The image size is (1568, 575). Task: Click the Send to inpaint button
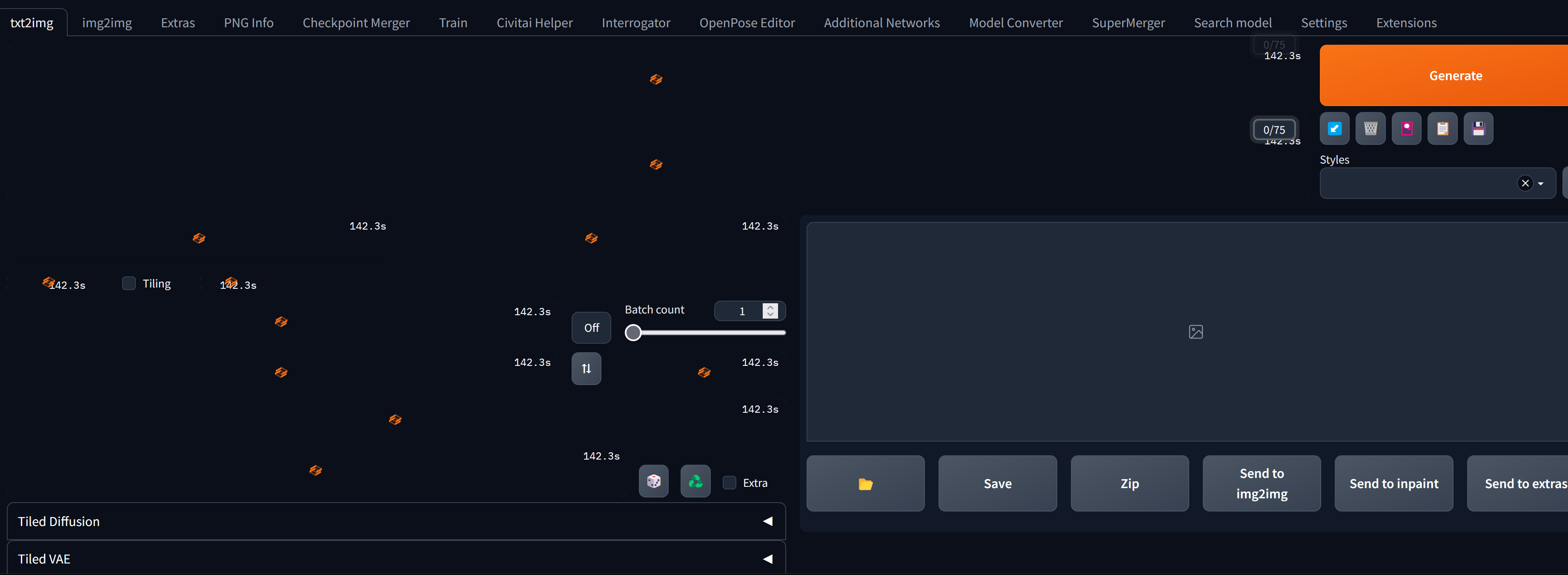(1393, 483)
